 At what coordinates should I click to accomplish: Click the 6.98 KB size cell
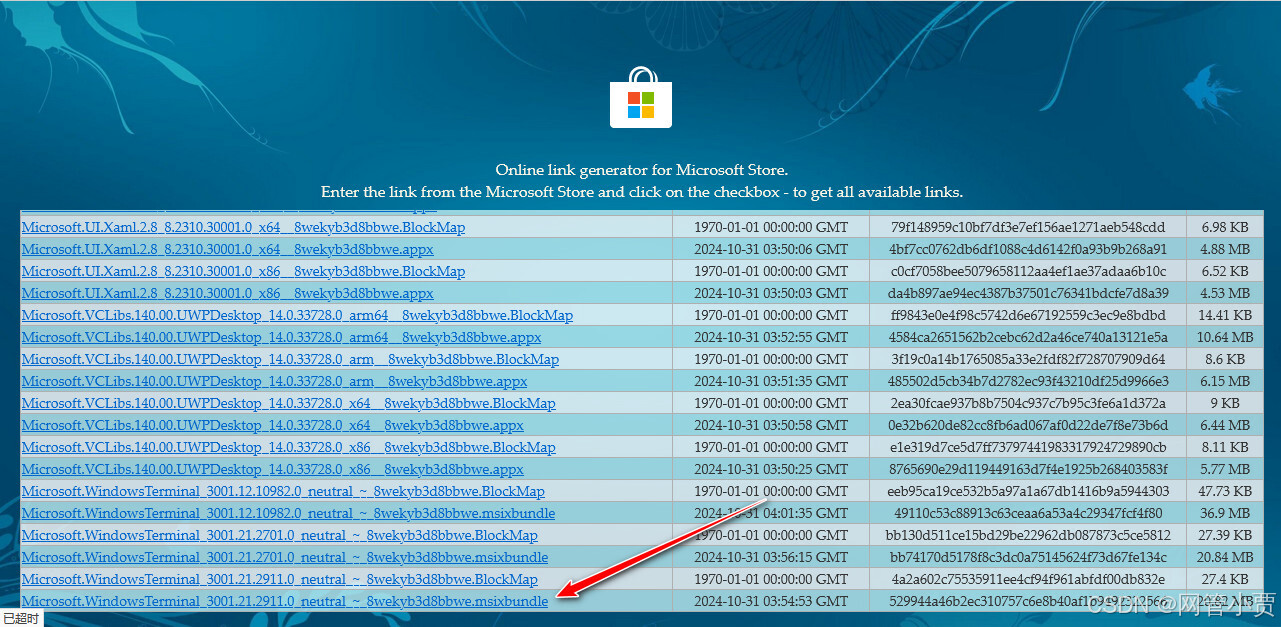[1225, 227]
